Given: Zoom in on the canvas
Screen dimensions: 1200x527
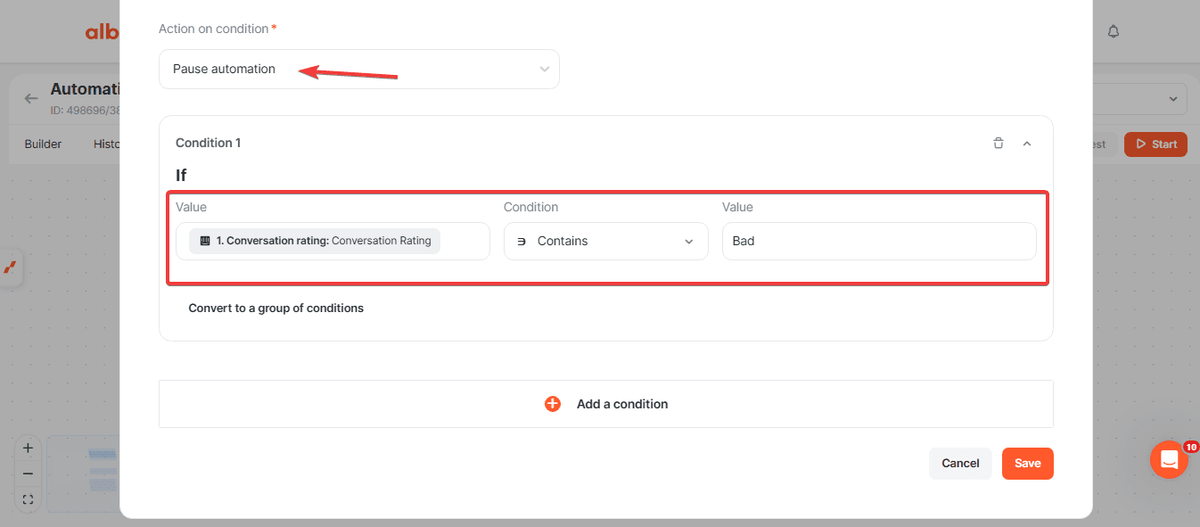Looking at the screenshot, I should click(x=28, y=448).
